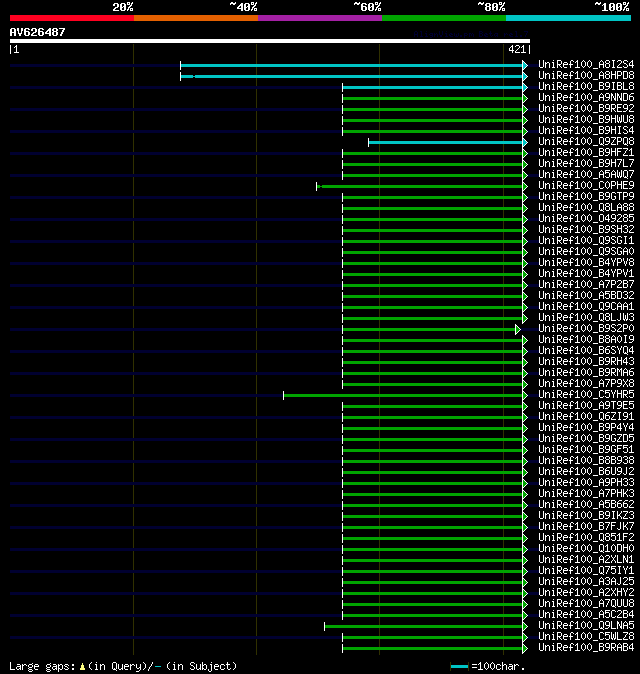The height and width of the screenshot is (674, 640).
Task: Select the UniRef100_B4YPV1 label
Action: [586, 273]
